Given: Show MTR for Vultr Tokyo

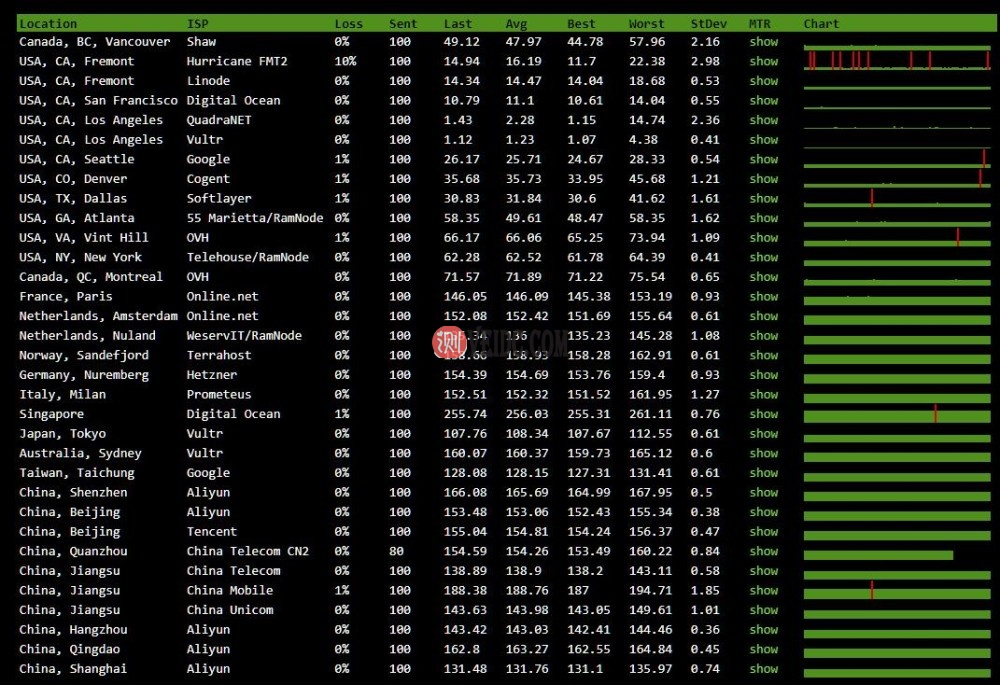Looking at the screenshot, I should coord(763,433).
